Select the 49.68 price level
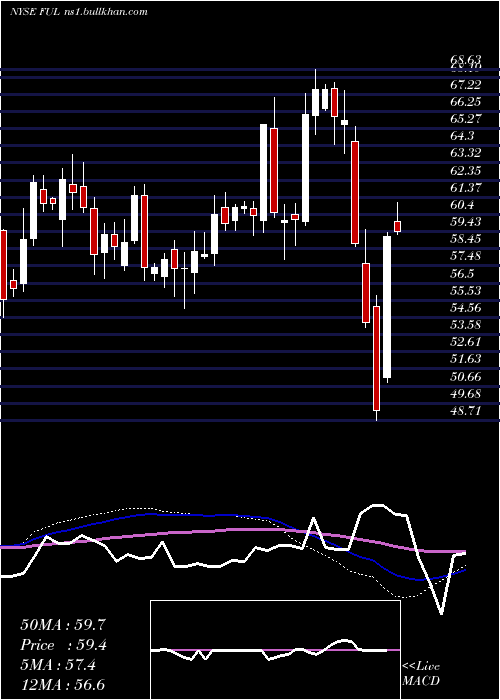500x700 pixels. [x=465, y=394]
